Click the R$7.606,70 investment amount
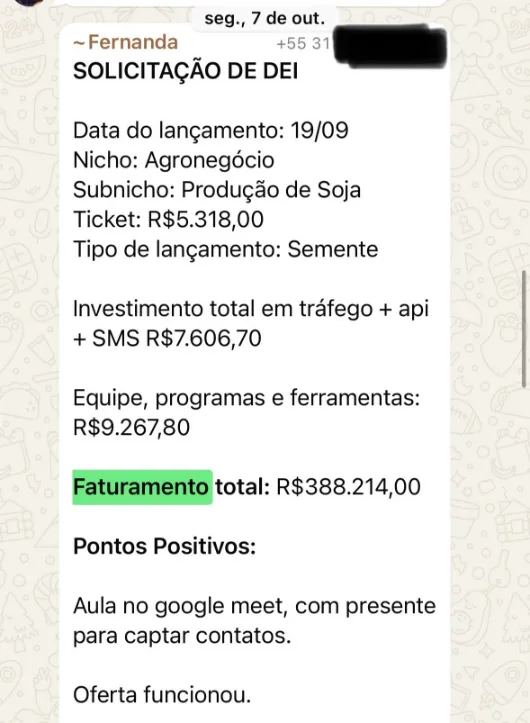The width and height of the screenshot is (530, 723). (x=204, y=338)
